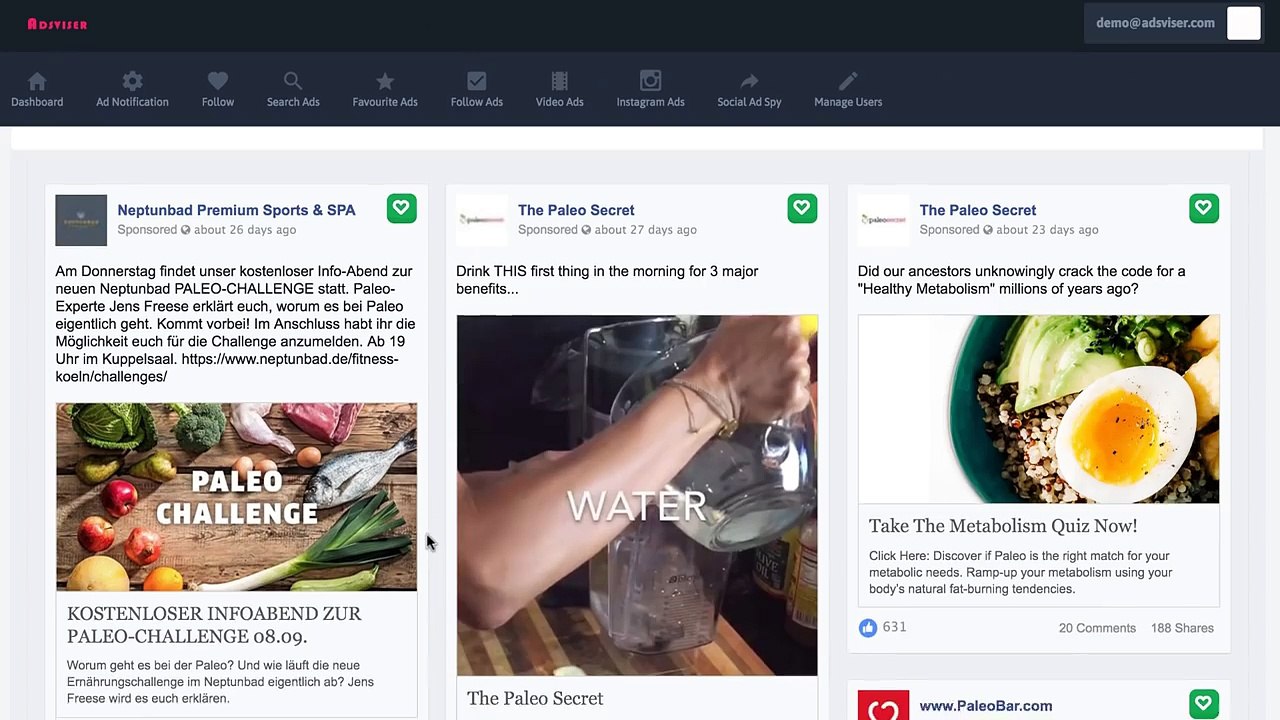This screenshot has height=720, width=1280.
Task: Click the Adsviser logo
Action: point(57,24)
